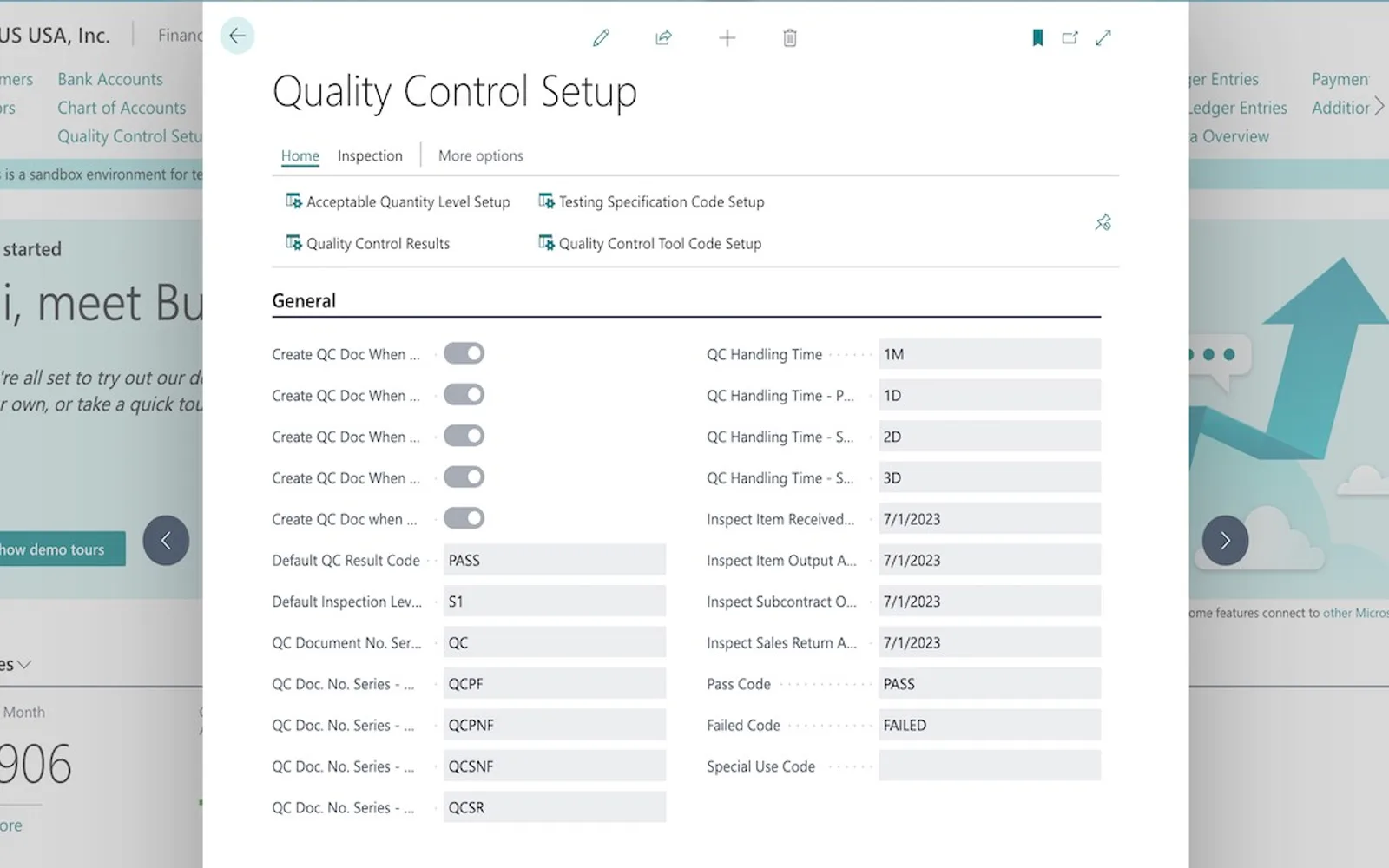Toggle the fourth Create QC Doc When switch
The image size is (1389, 868).
(x=464, y=477)
